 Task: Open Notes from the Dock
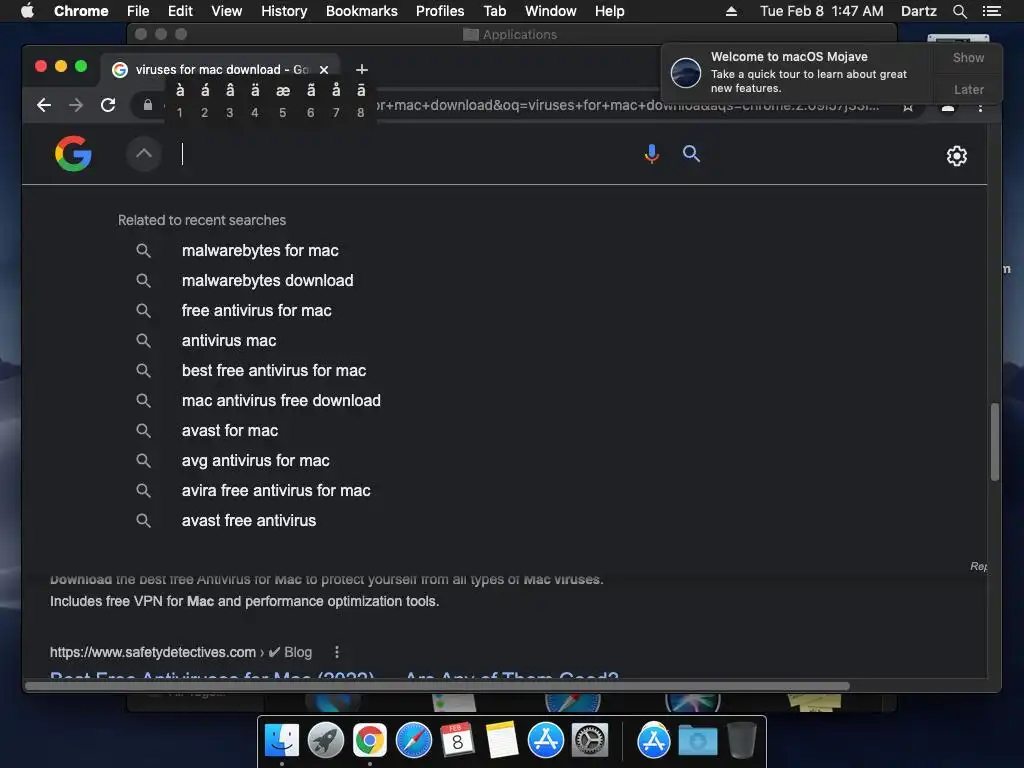point(502,741)
